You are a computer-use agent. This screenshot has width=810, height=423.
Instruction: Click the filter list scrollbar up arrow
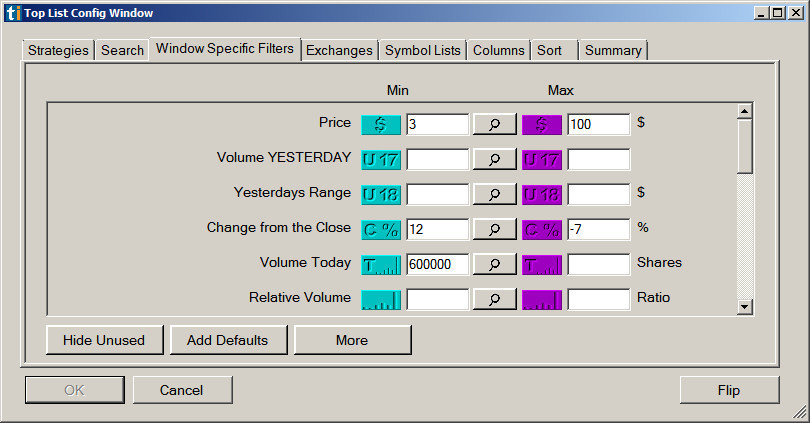(x=744, y=111)
